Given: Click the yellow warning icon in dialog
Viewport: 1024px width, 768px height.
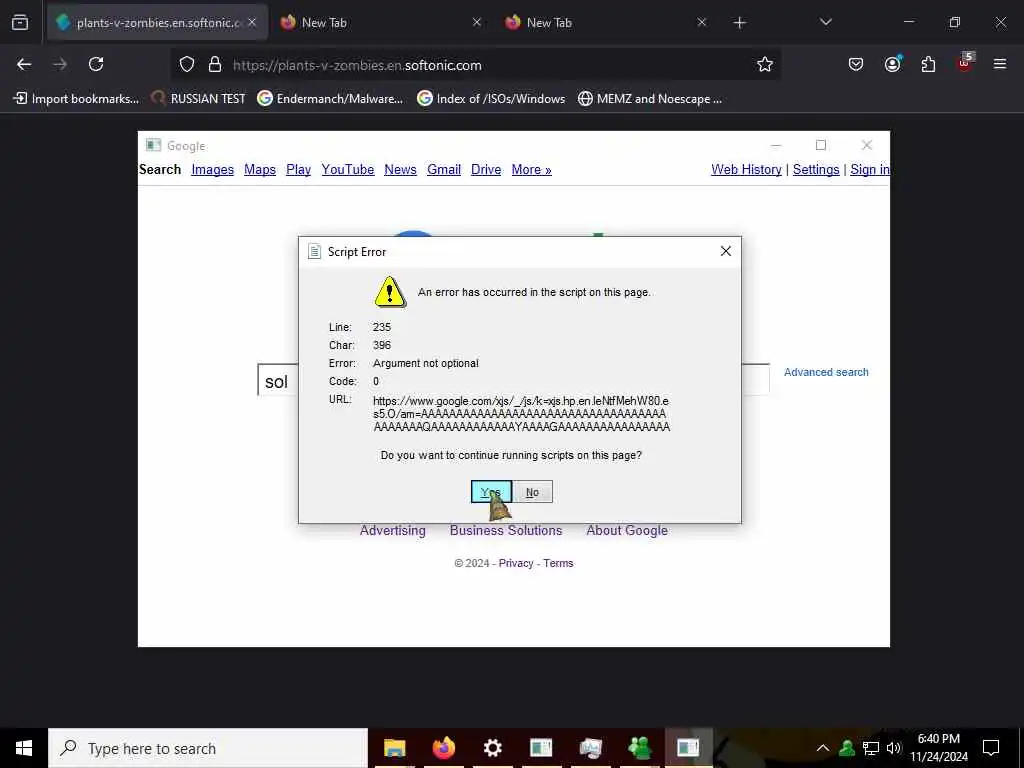Looking at the screenshot, I should (390, 291).
